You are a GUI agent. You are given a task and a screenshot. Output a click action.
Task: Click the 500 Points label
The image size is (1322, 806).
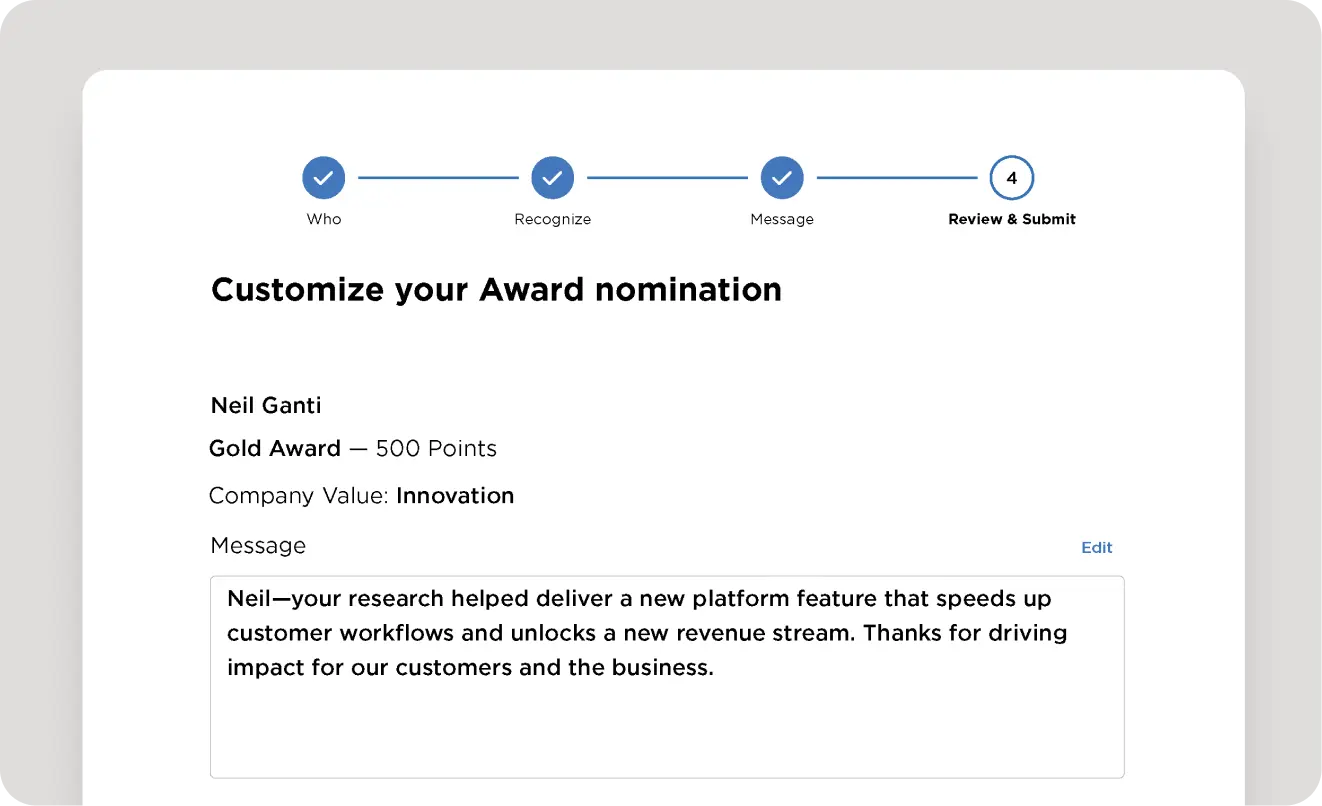(436, 448)
